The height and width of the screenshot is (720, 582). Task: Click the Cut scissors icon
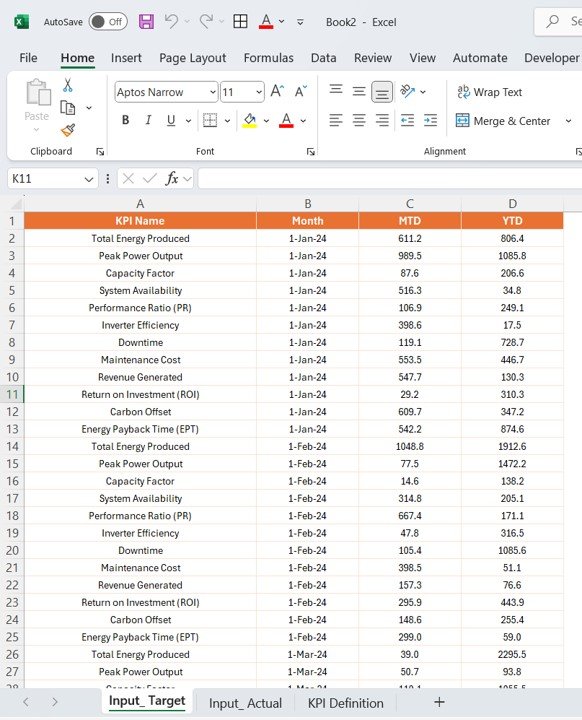(x=68, y=85)
